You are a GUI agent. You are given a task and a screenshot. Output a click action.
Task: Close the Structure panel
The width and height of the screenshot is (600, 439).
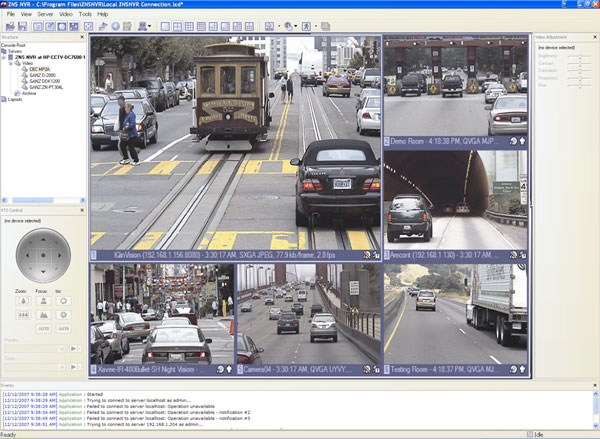82,37
